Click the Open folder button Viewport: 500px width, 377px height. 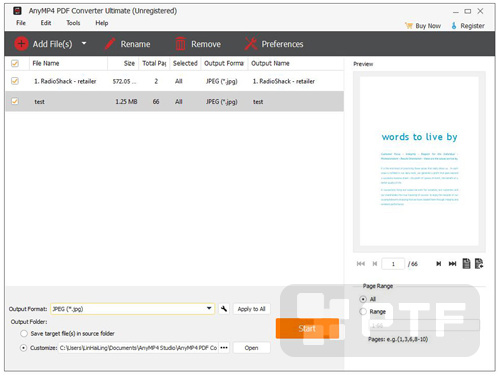coord(251,348)
